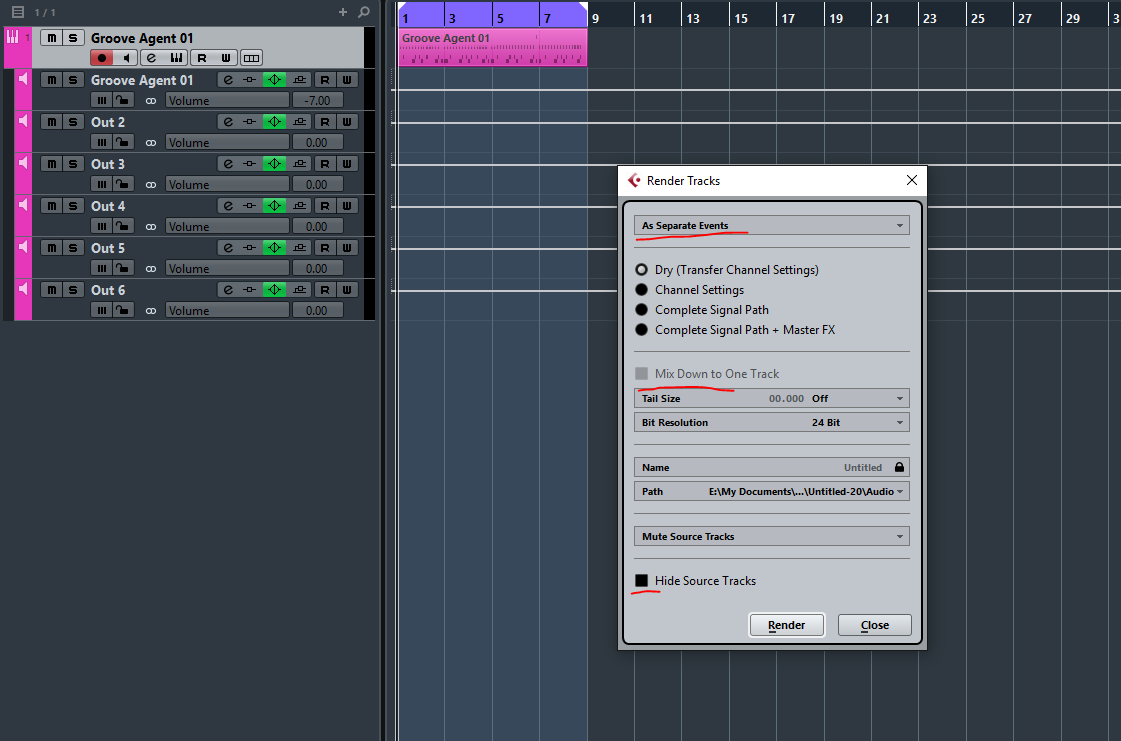This screenshot has height=741, width=1121.
Task: Open the Path dropdown in Render Tracks
Action: click(x=771, y=491)
